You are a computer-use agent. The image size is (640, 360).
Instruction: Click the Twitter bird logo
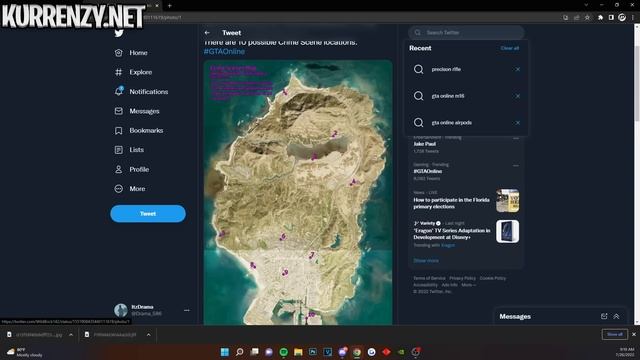tap(119, 33)
